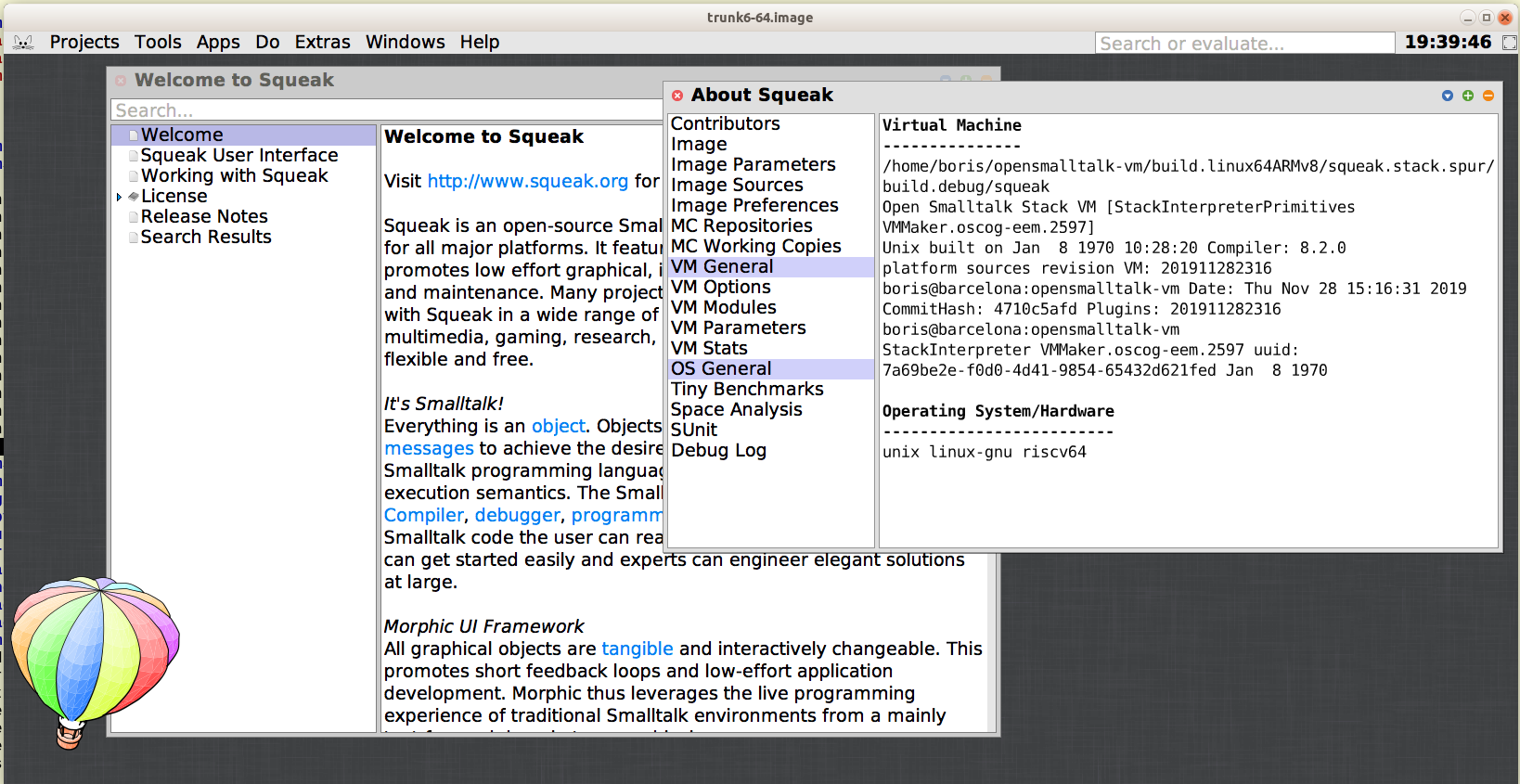Select Image Sources entry
Image resolution: width=1520 pixels, height=784 pixels.
(x=771, y=185)
